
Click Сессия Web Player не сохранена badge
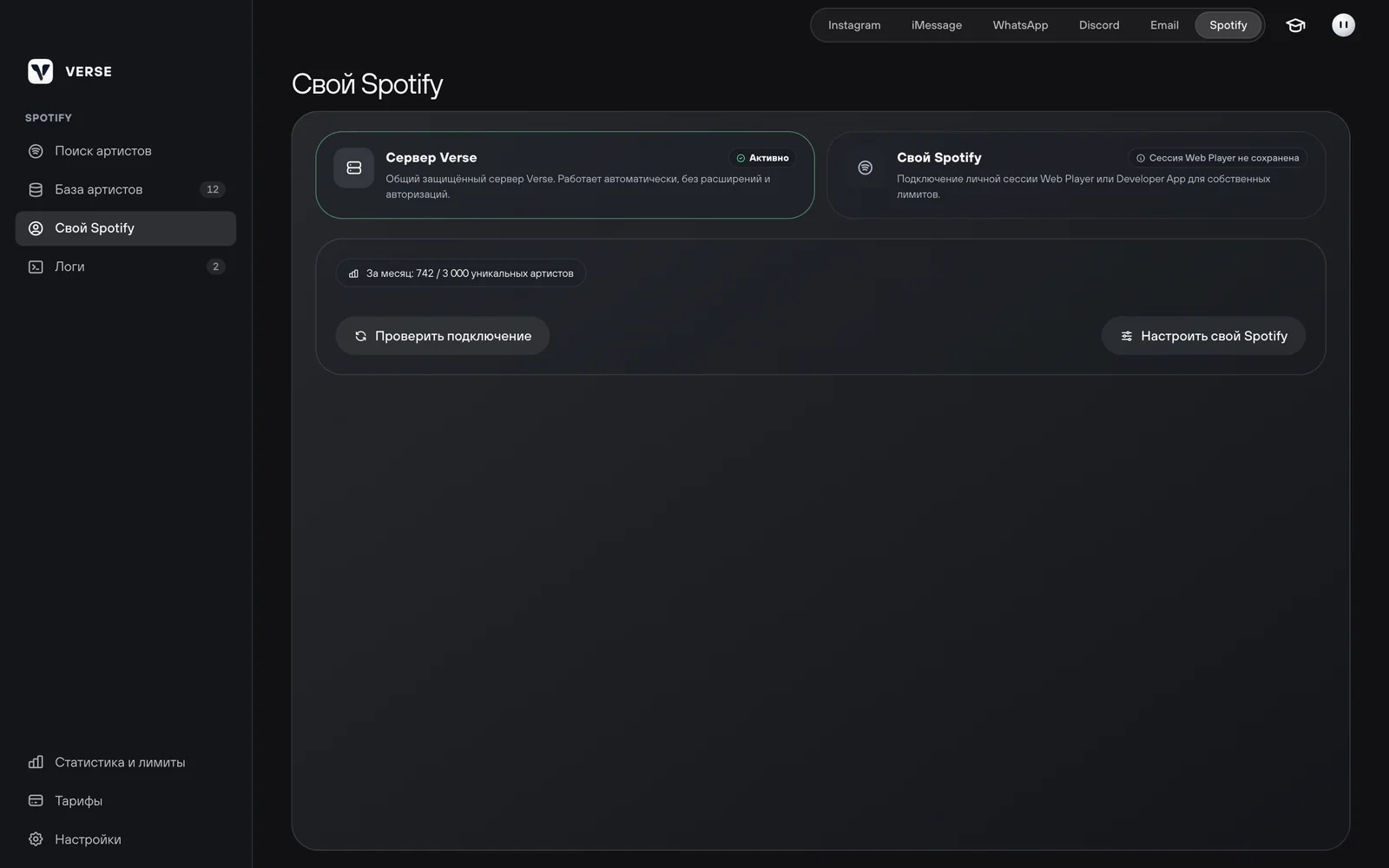click(x=1217, y=158)
